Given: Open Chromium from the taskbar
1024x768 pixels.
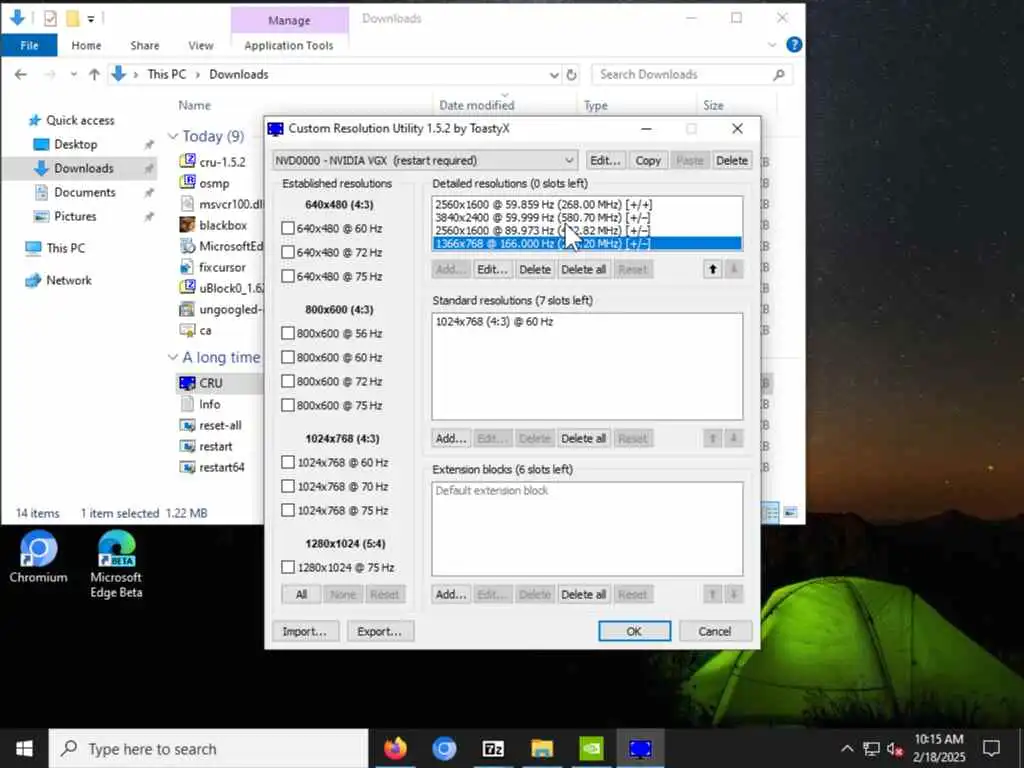Looking at the screenshot, I should click(x=444, y=748).
